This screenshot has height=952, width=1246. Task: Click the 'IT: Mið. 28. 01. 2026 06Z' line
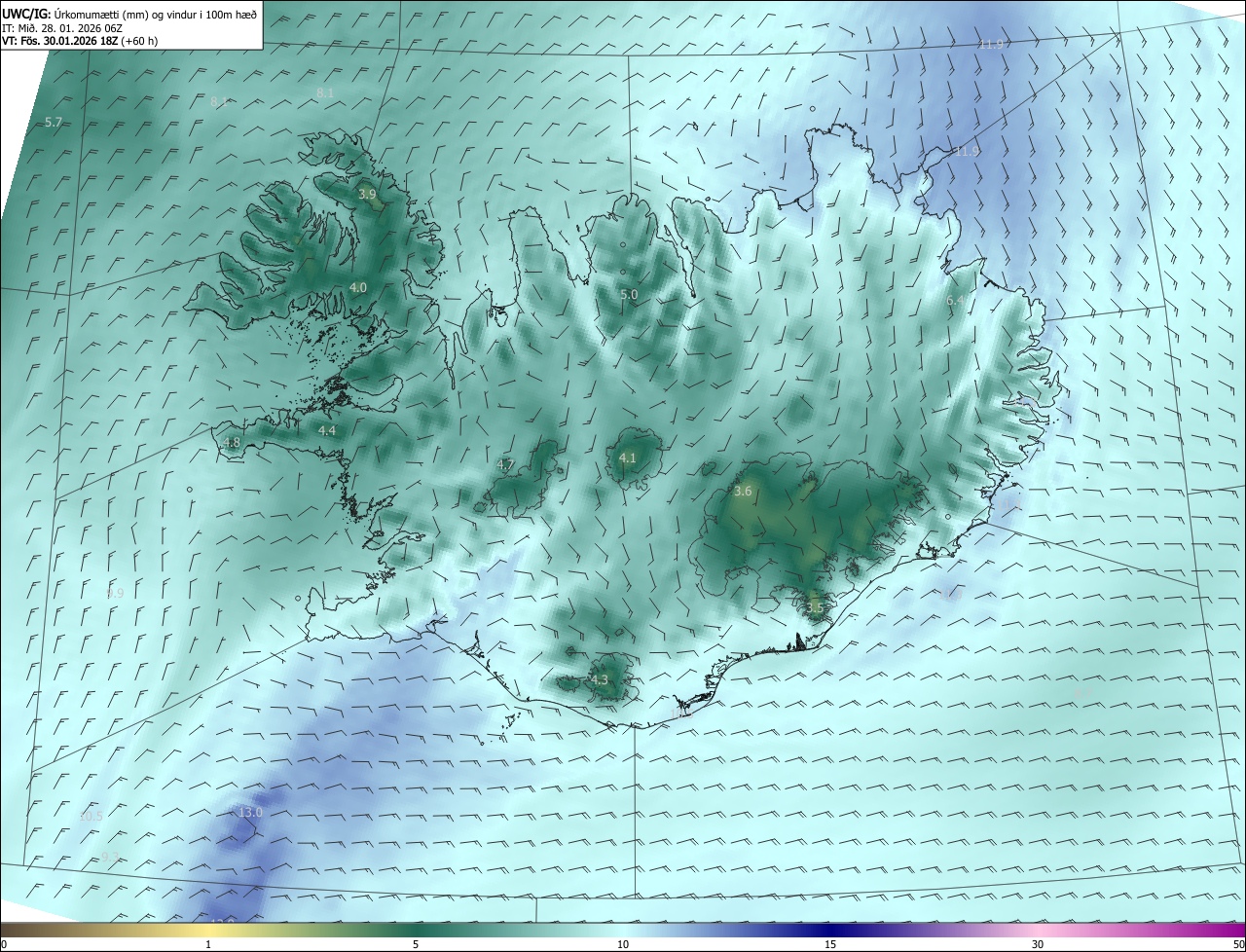point(62,28)
